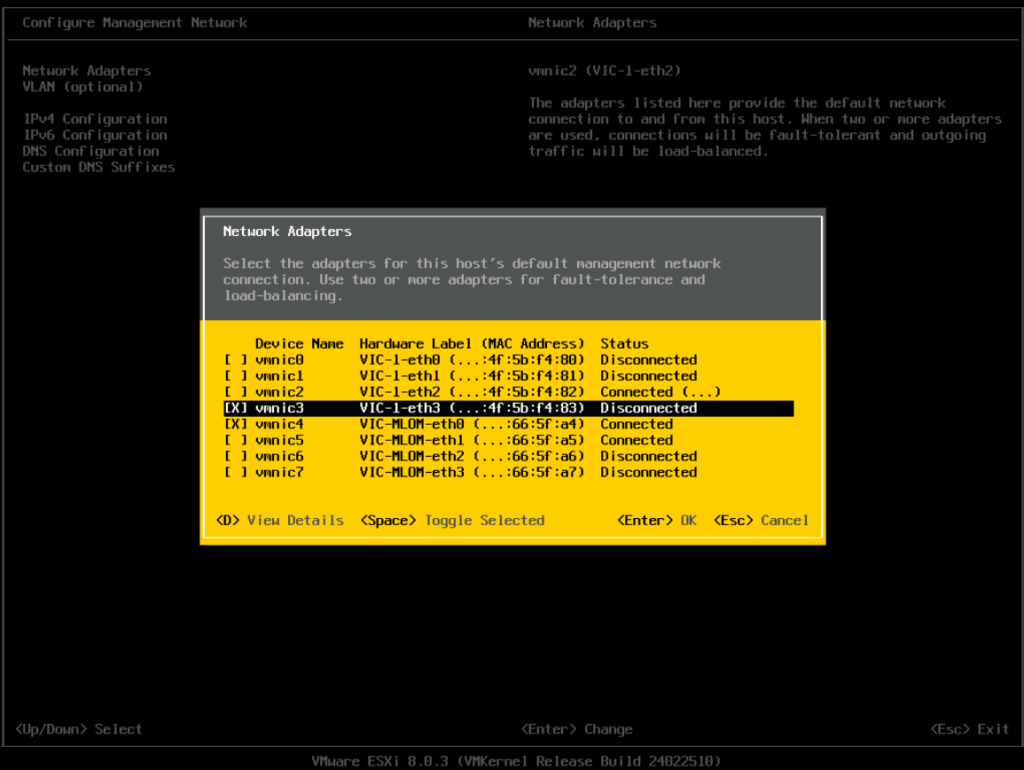This screenshot has height=770, width=1024.
Task: Click hardware label VIC-MLOM-eth1 (...:66:5f:a5)
Action: click(x=472, y=440)
